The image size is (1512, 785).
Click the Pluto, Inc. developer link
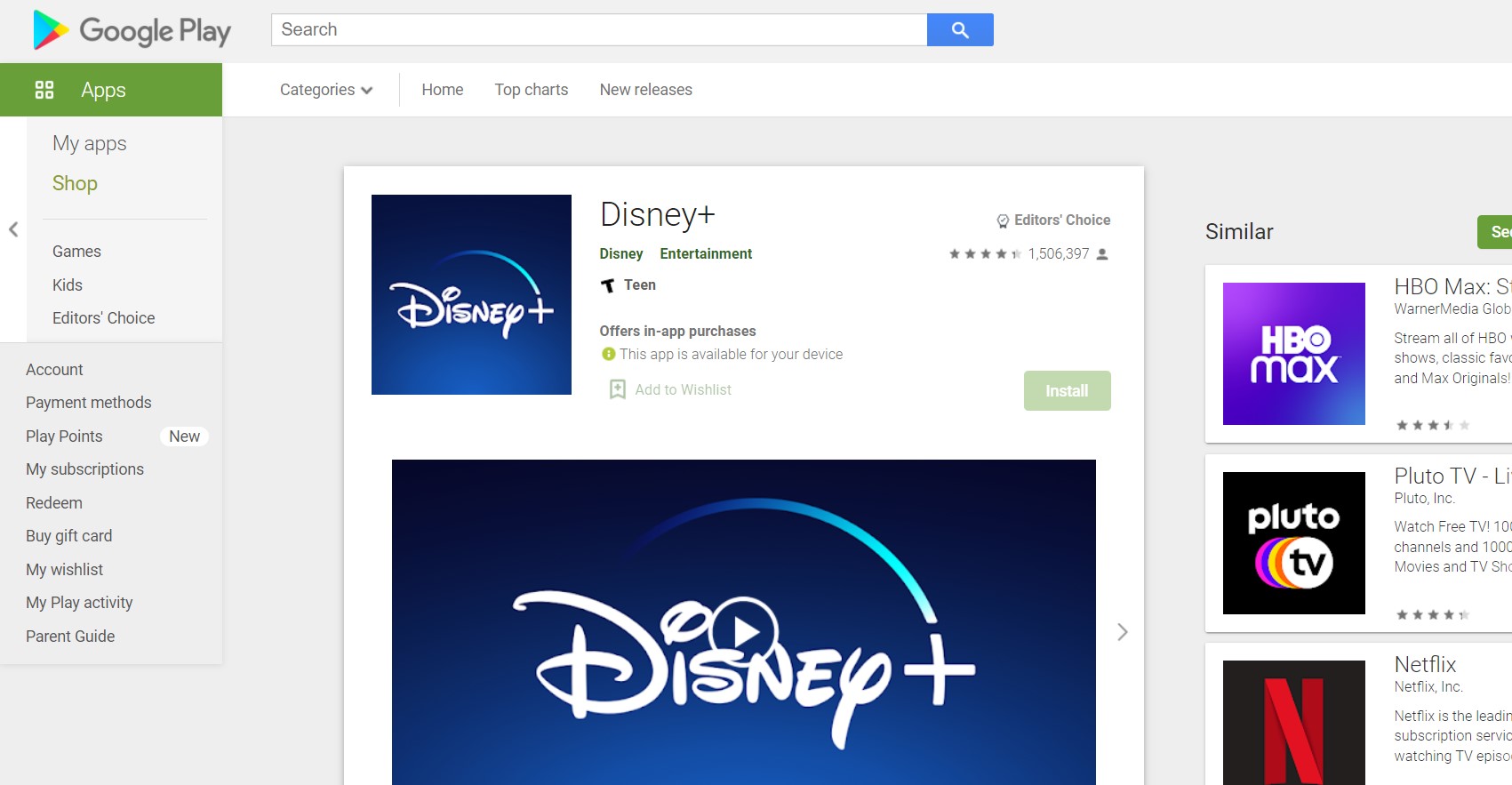[1424, 499]
